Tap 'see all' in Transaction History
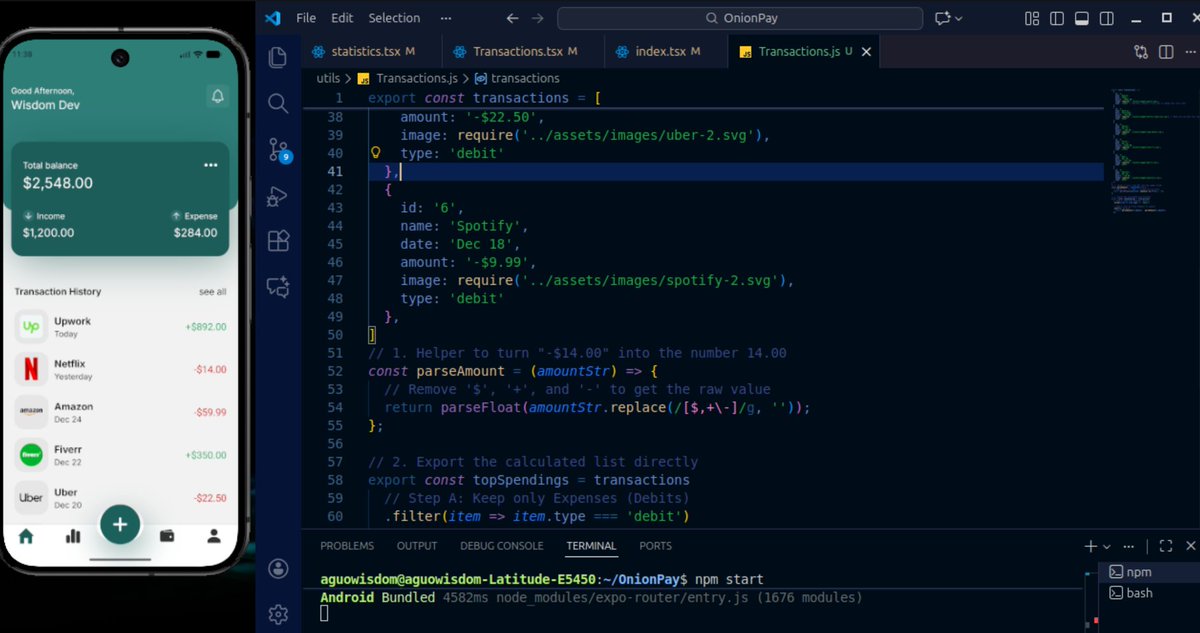 (x=212, y=292)
